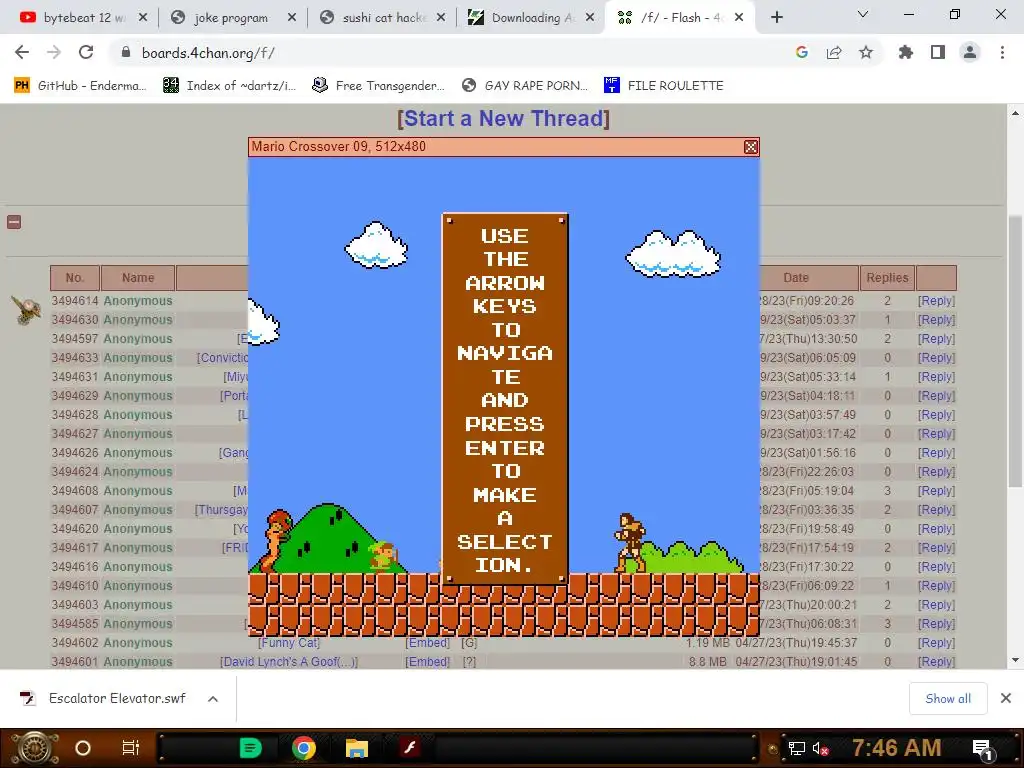Click the page vertical scrollbar thumb
The height and width of the screenshot is (768, 1024).
[1015, 351]
